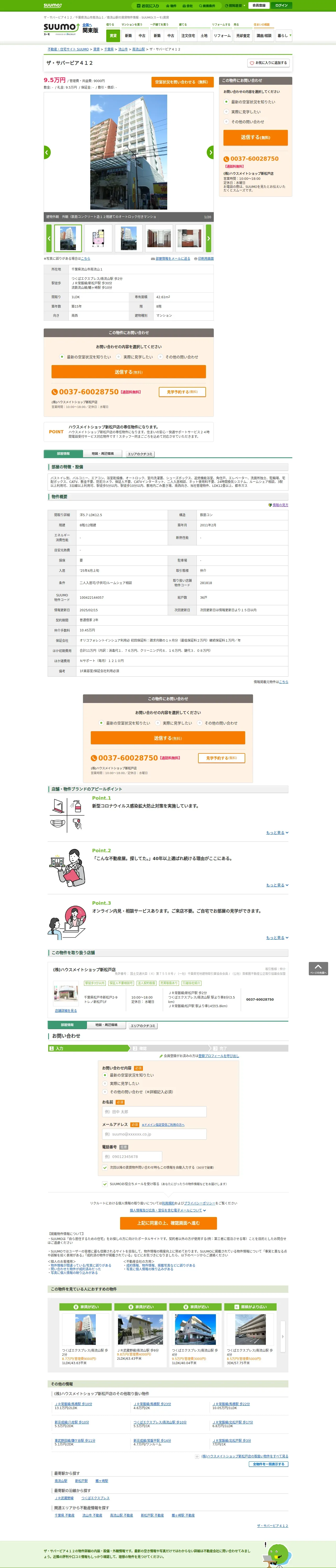The width and height of the screenshot is (336, 1568).
Task: Click the back-to-top arrow button
Action: click(x=318, y=969)
